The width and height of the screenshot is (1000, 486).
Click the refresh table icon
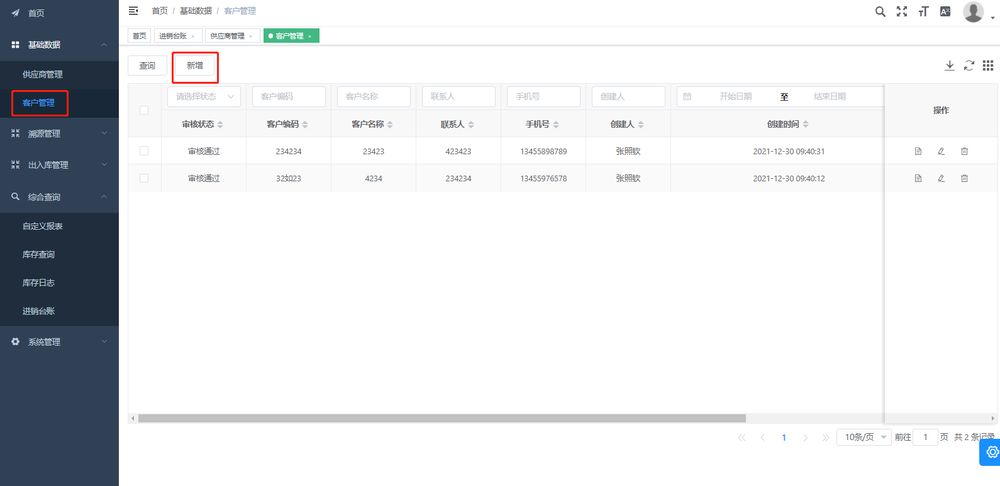click(968, 65)
